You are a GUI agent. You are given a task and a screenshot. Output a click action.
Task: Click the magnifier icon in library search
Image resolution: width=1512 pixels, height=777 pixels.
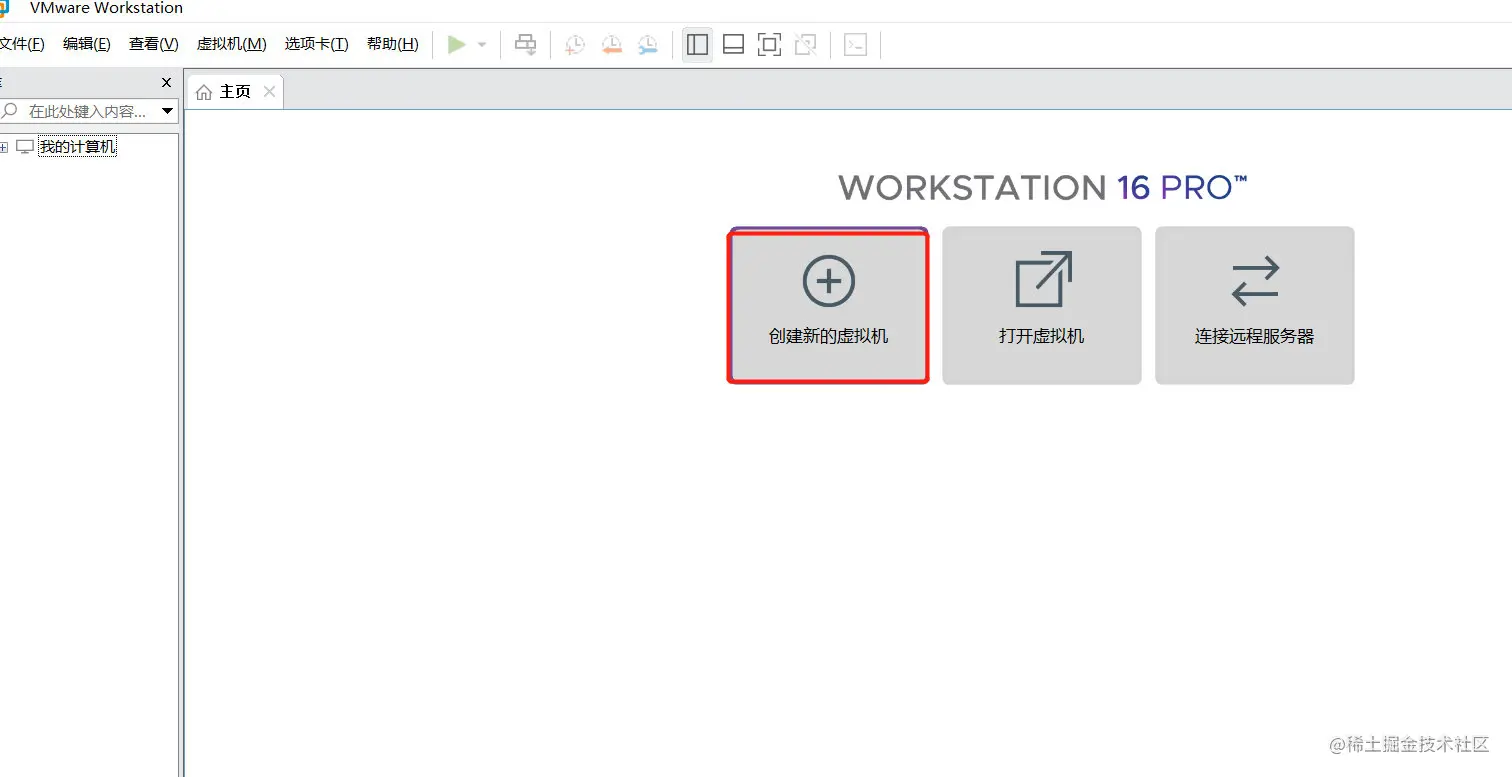pos(11,111)
